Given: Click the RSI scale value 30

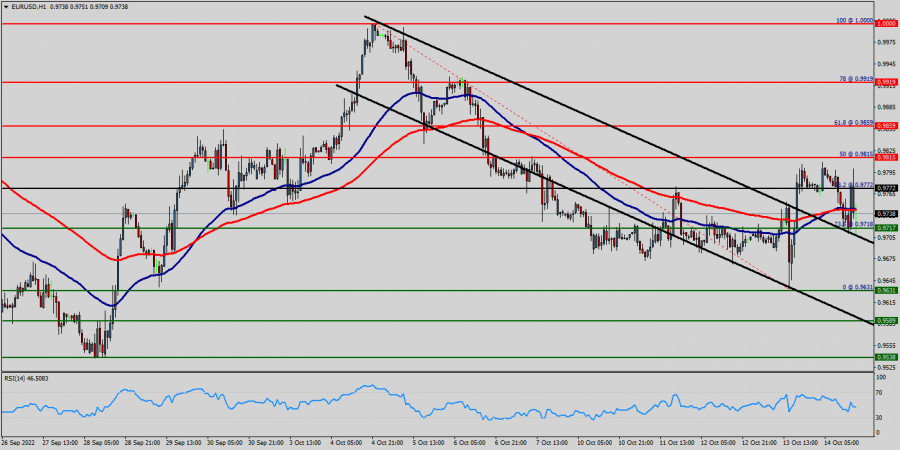Looking at the screenshot, I should (880, 417).
